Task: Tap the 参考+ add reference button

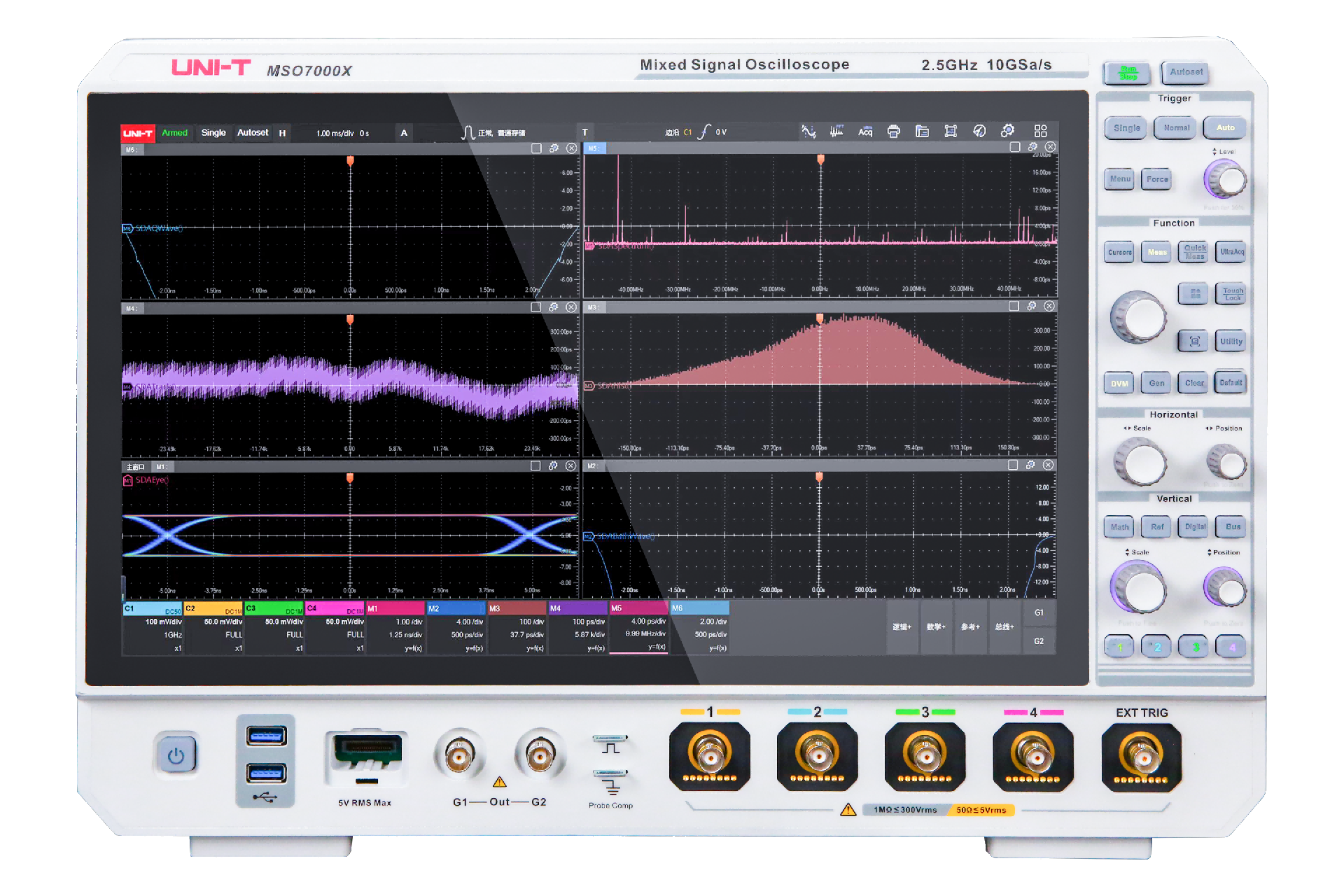Action: (970, 627)
